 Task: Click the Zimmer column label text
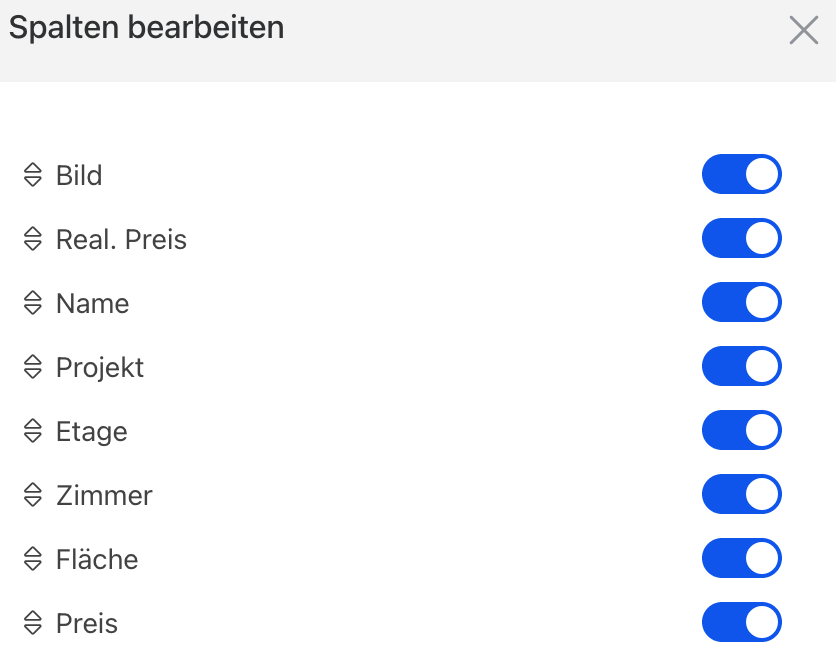[104, 495]
